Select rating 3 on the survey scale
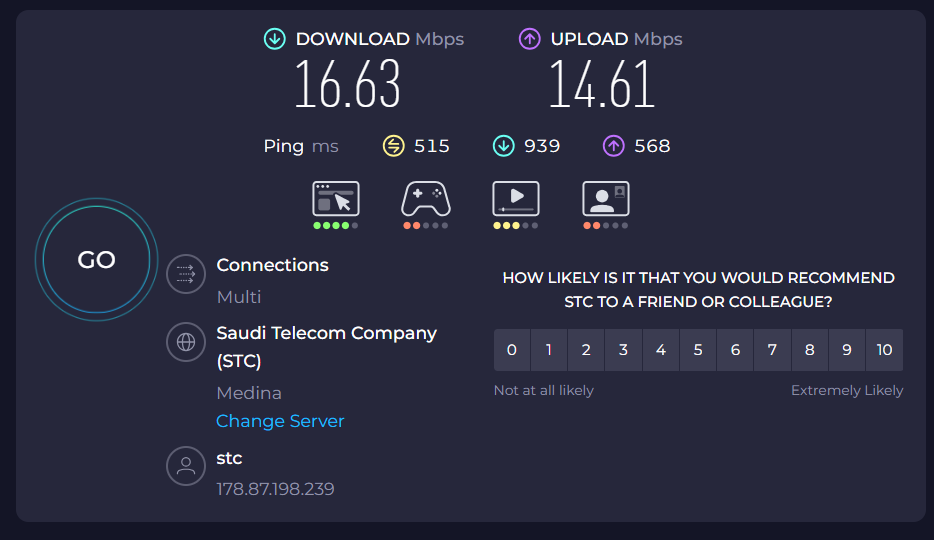Image resolution: width=934 pixels, height=540 pixels. pyautogui.click(x=623, y=350)
